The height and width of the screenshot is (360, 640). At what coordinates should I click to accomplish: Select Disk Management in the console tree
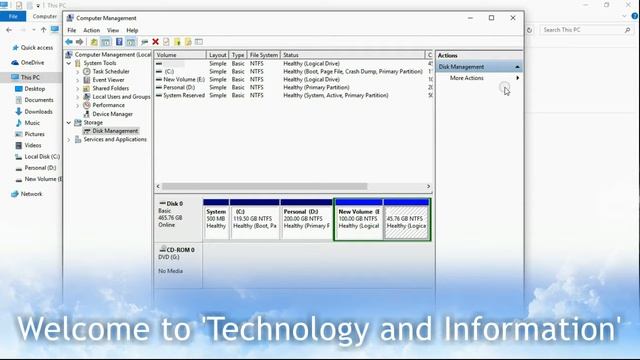pos(115,131)
